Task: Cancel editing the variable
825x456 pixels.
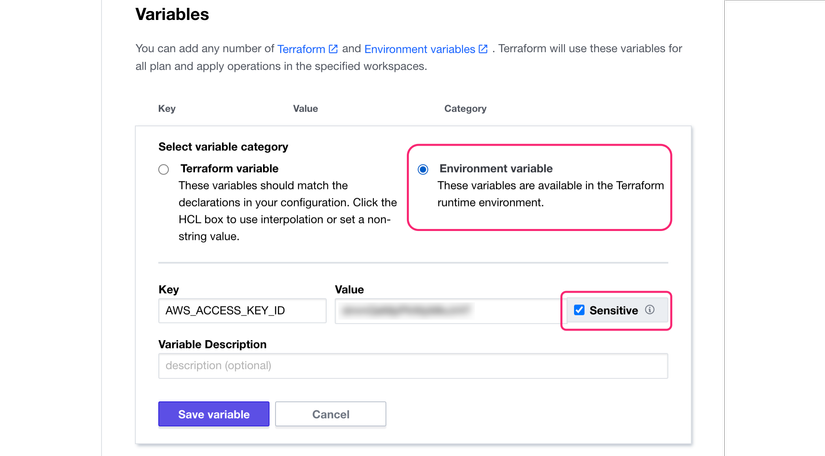Action: pyautogui.click(x=330, y=414)
